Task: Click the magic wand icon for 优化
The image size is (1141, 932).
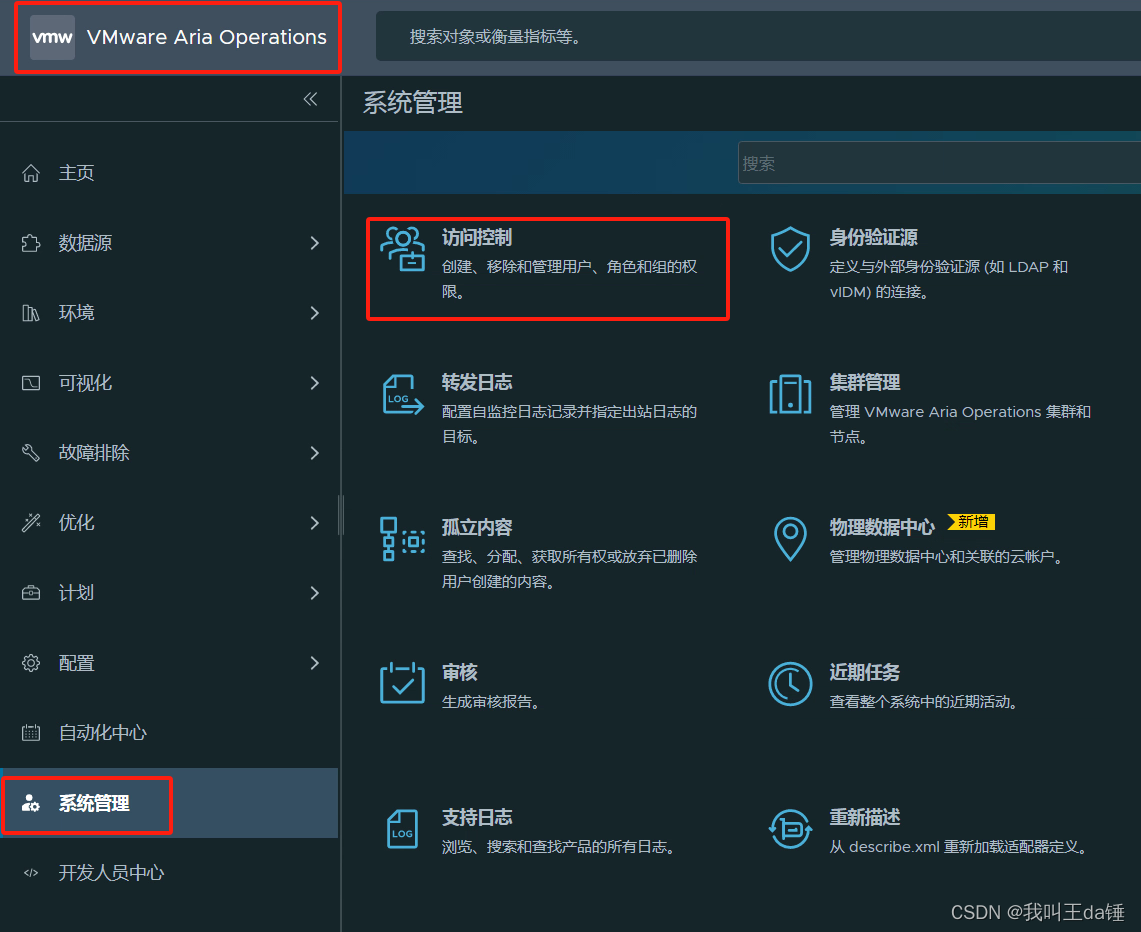Action: coord(31,522)
